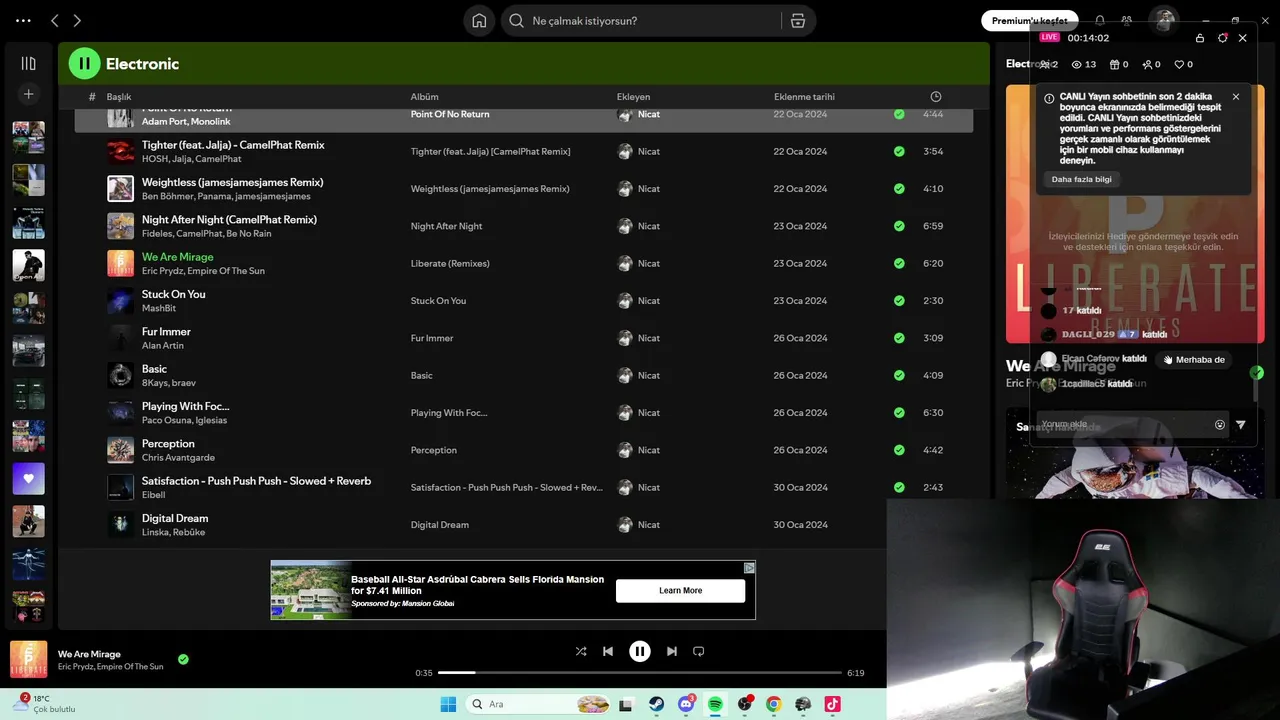Toggle repeat in the player bar

click(x=699, y=651)
